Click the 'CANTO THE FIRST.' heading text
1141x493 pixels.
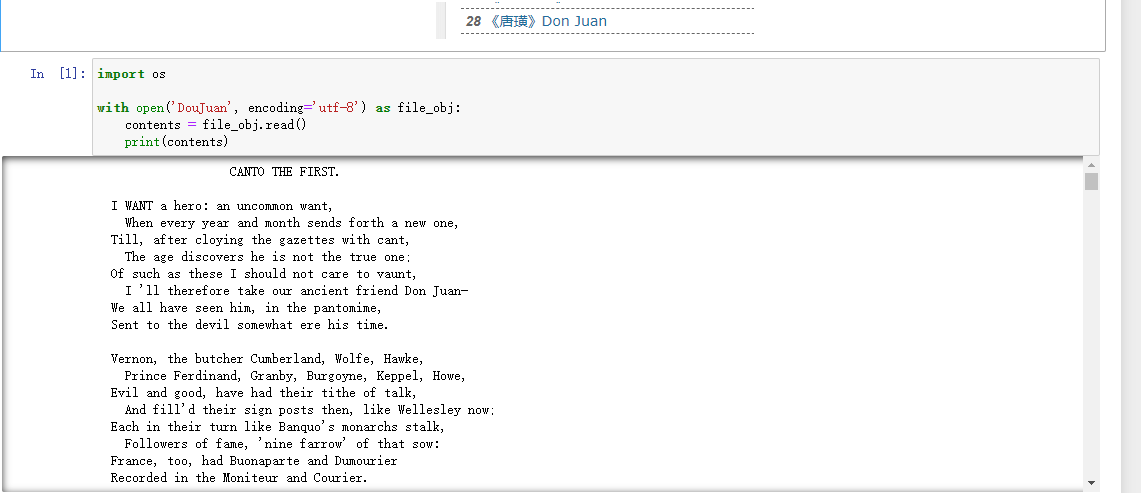coord(284,173)
